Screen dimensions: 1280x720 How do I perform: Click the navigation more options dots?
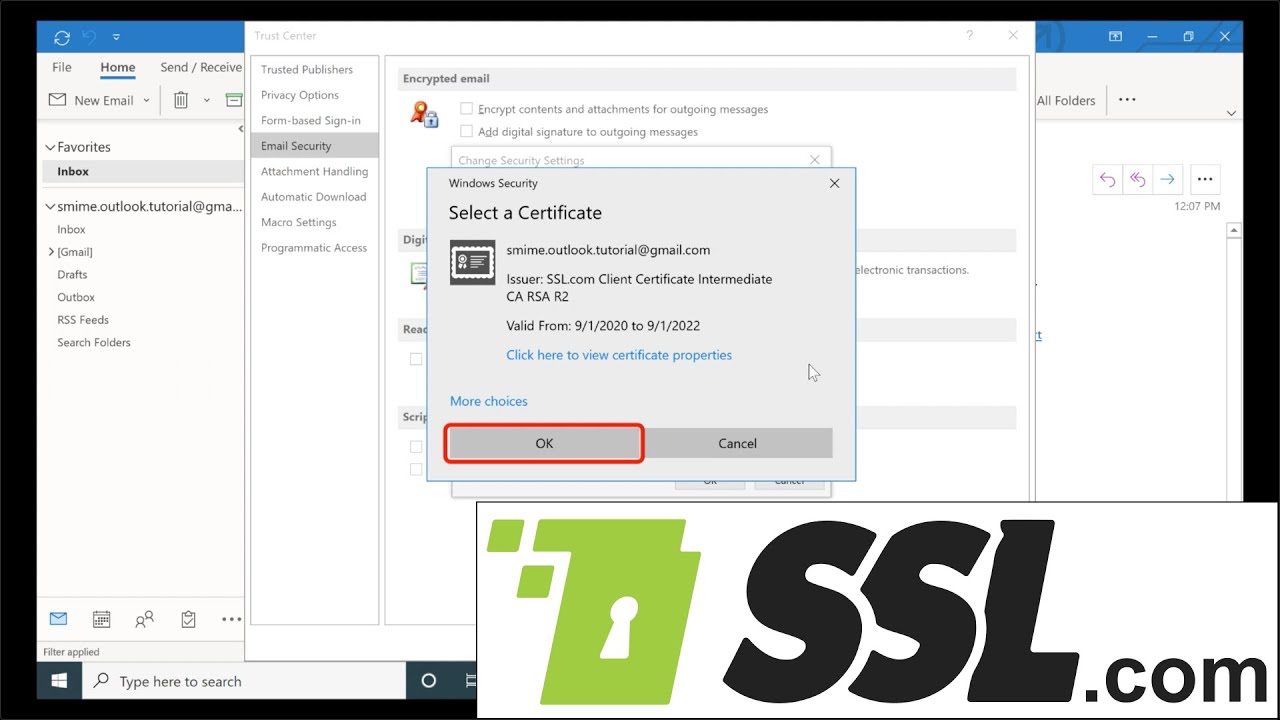pos(231,619)
